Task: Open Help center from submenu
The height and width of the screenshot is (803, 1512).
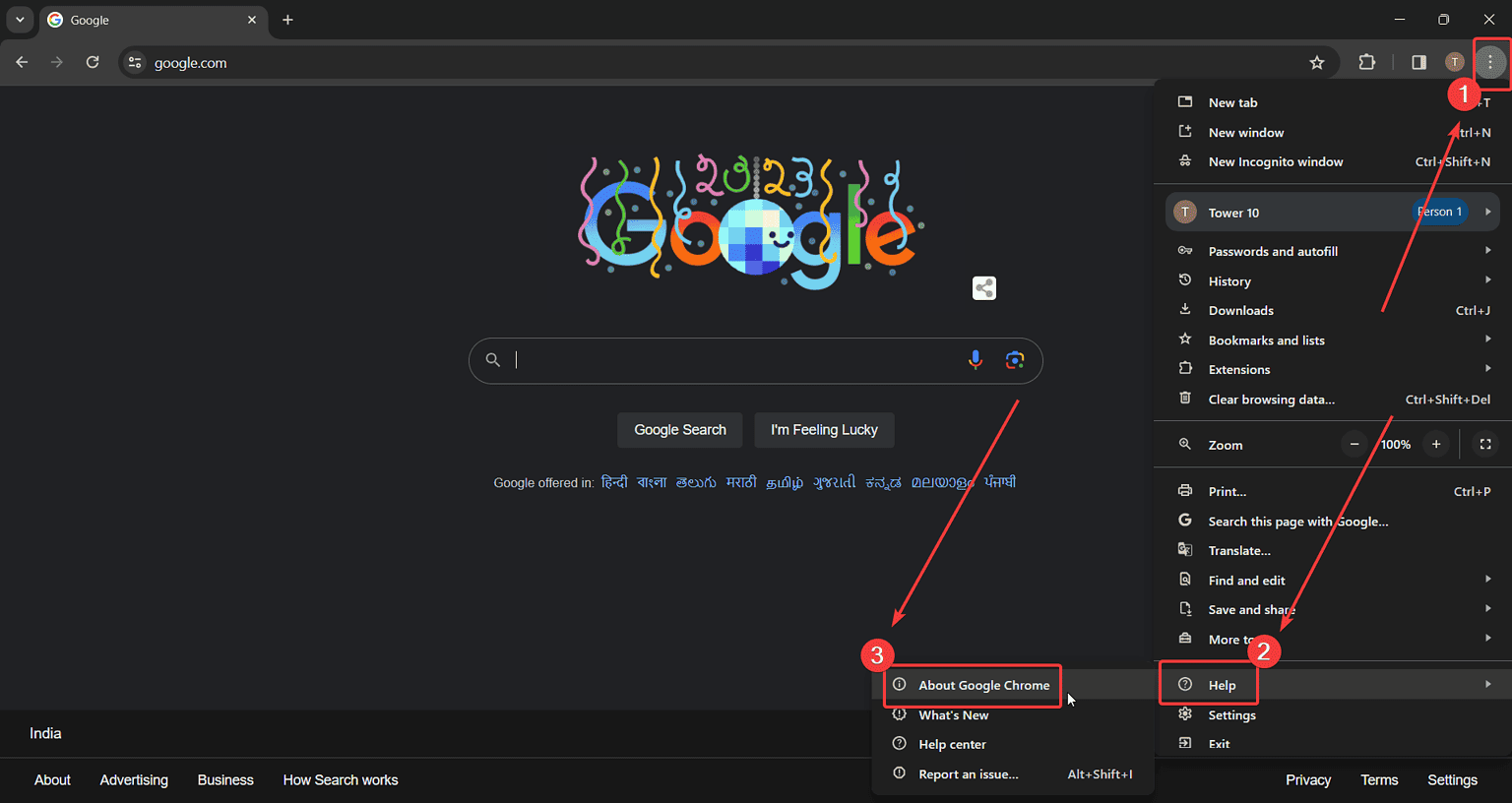Action: point(1013,744)
